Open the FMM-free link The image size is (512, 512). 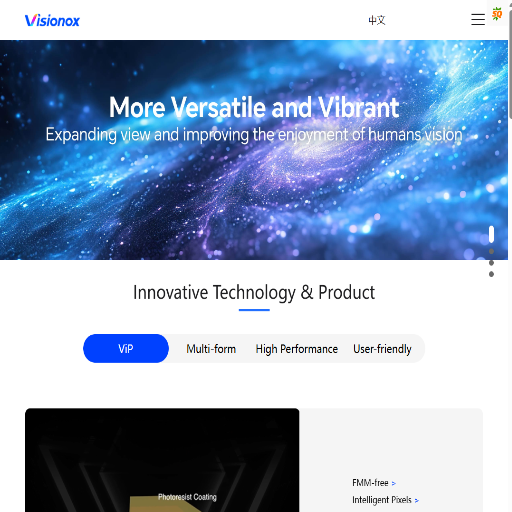pyautogui.click(x=370, y=483)
